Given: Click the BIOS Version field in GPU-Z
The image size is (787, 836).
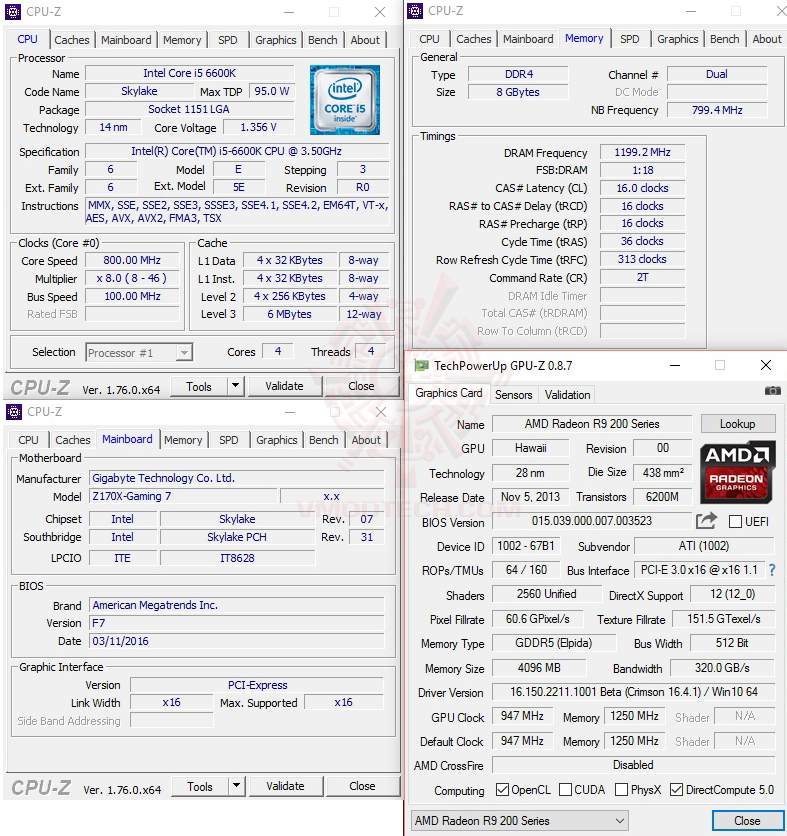Looking at the screenshot, I should click(591, 521).
